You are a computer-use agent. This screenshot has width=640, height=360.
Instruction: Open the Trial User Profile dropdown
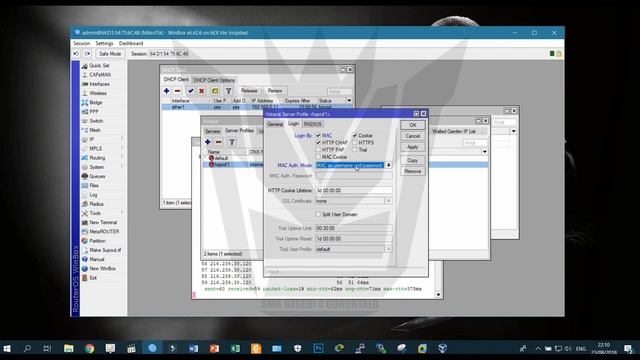[x=389, y=249]
